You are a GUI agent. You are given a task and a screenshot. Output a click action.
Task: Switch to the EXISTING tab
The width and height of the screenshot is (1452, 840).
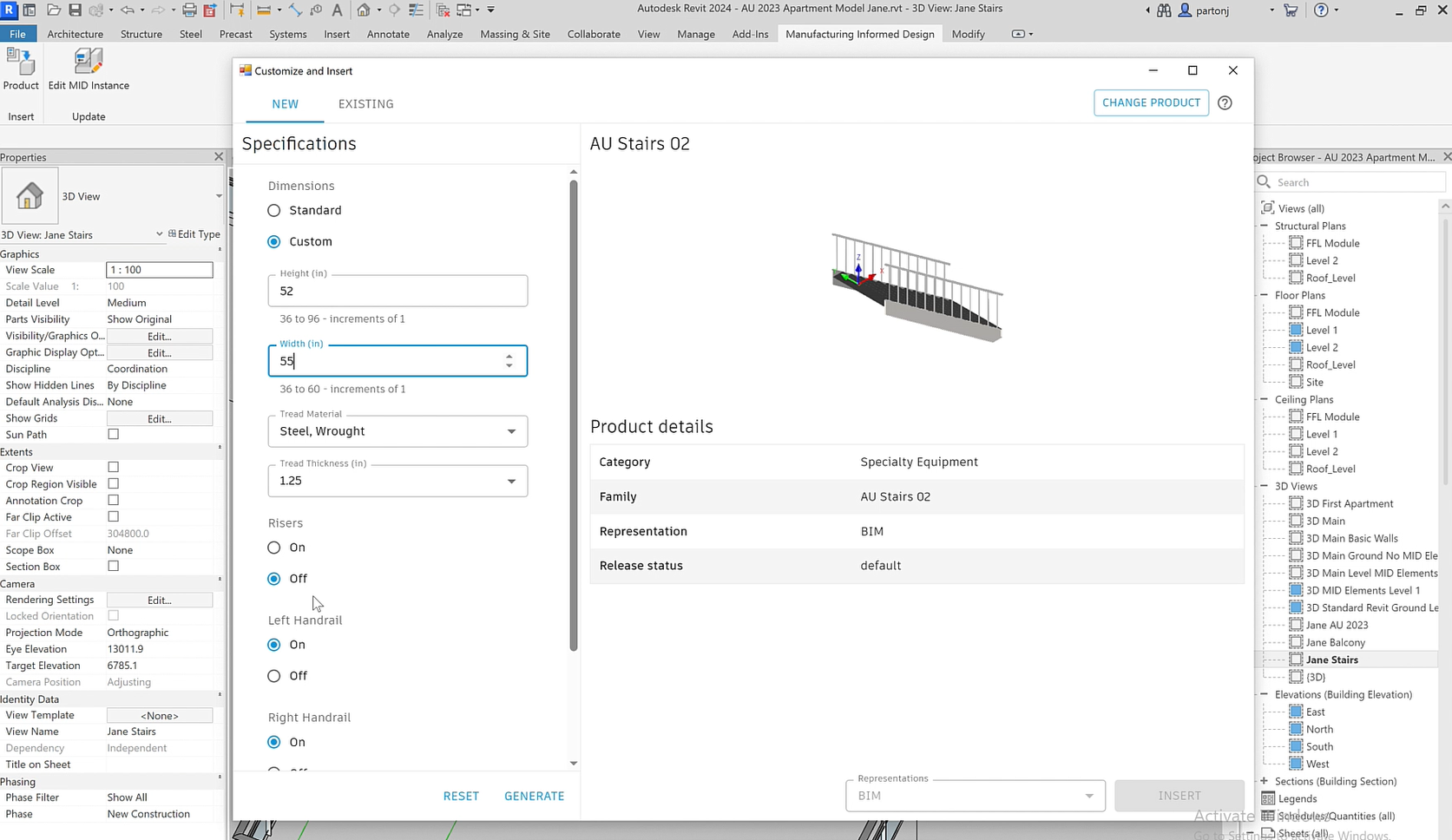coord(365,103)
